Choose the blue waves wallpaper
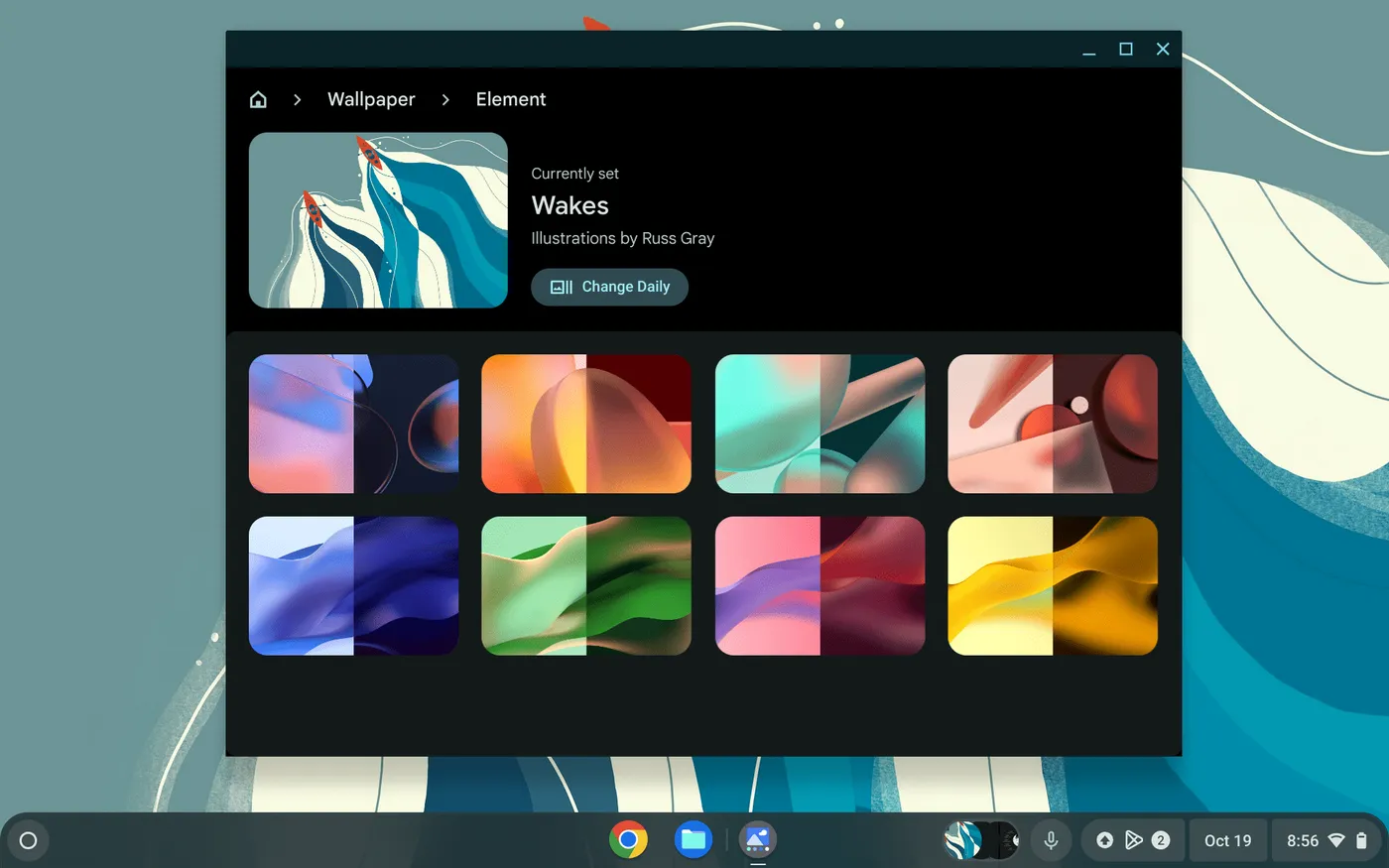The image size is (1389, 868). coord(353,585)
